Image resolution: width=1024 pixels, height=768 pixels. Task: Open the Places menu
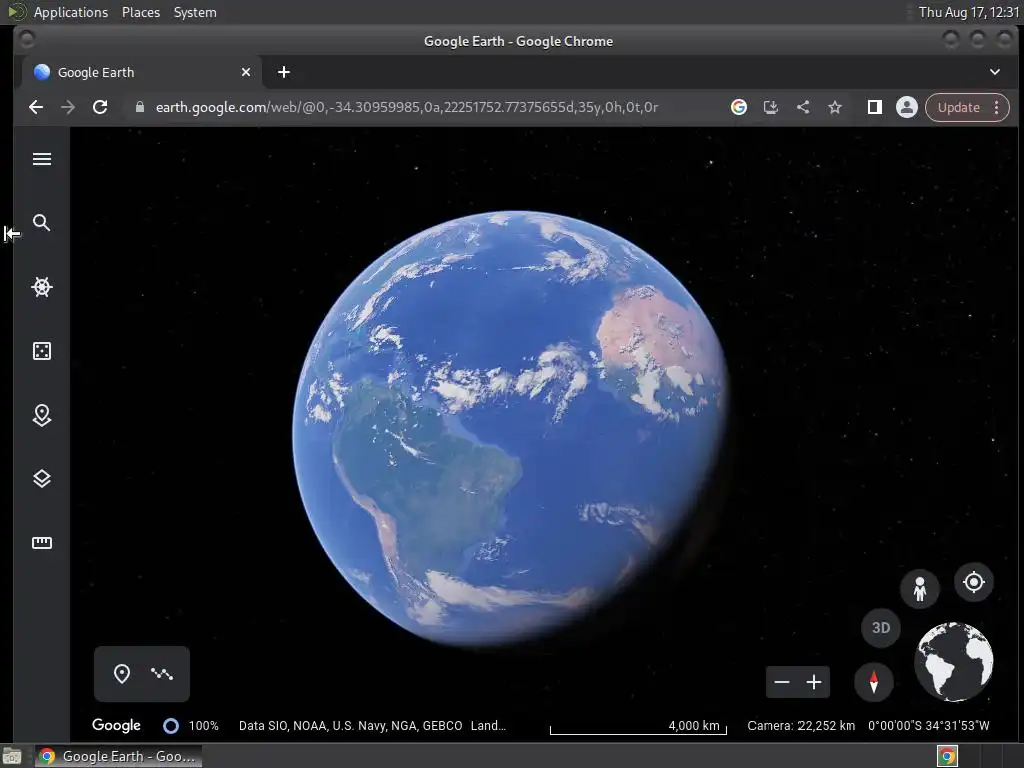tap(140, 12)
